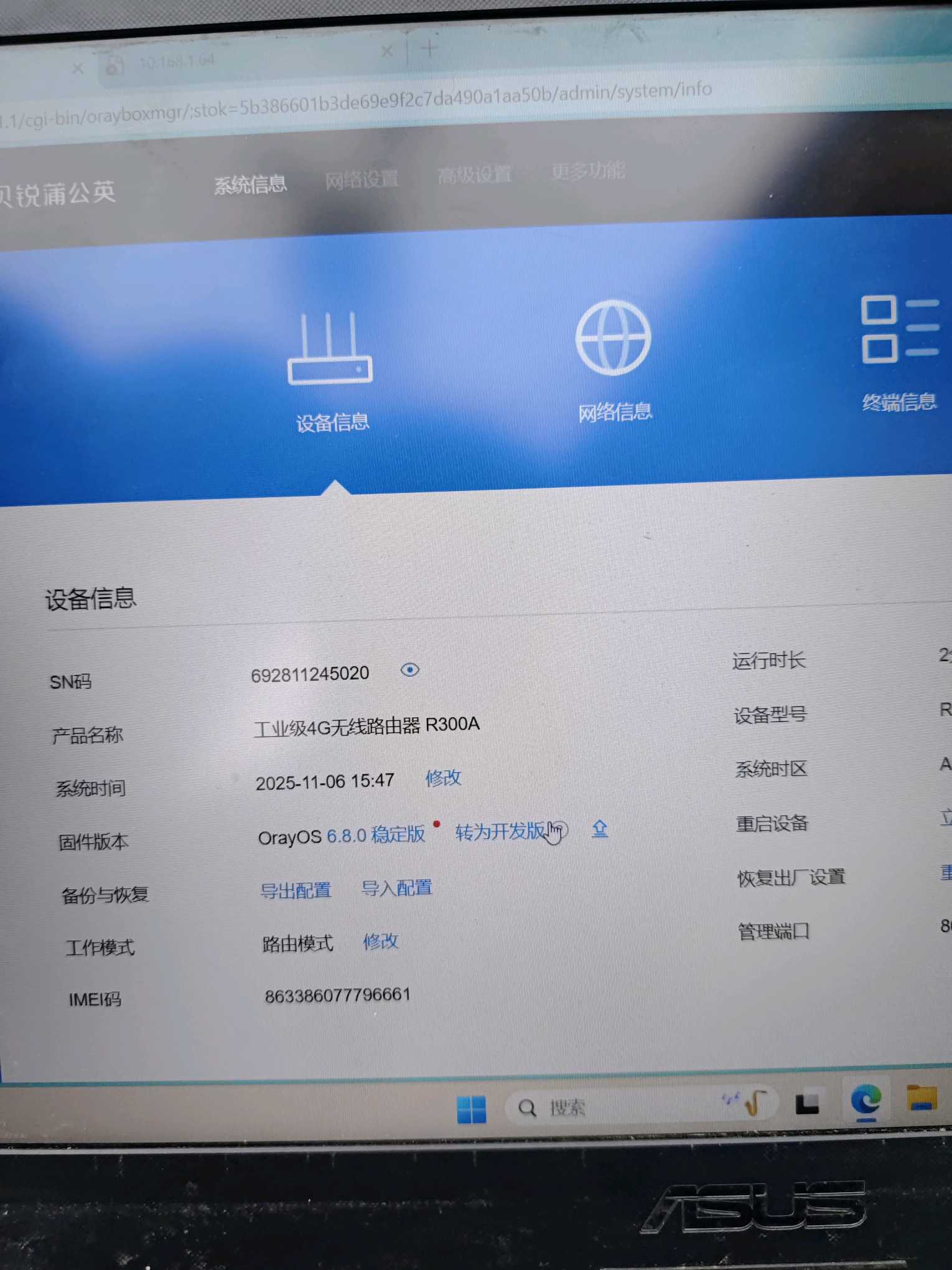Open a new browser tab
Image resolution: width=952 pixels, height=1270 pixels.
429,48
